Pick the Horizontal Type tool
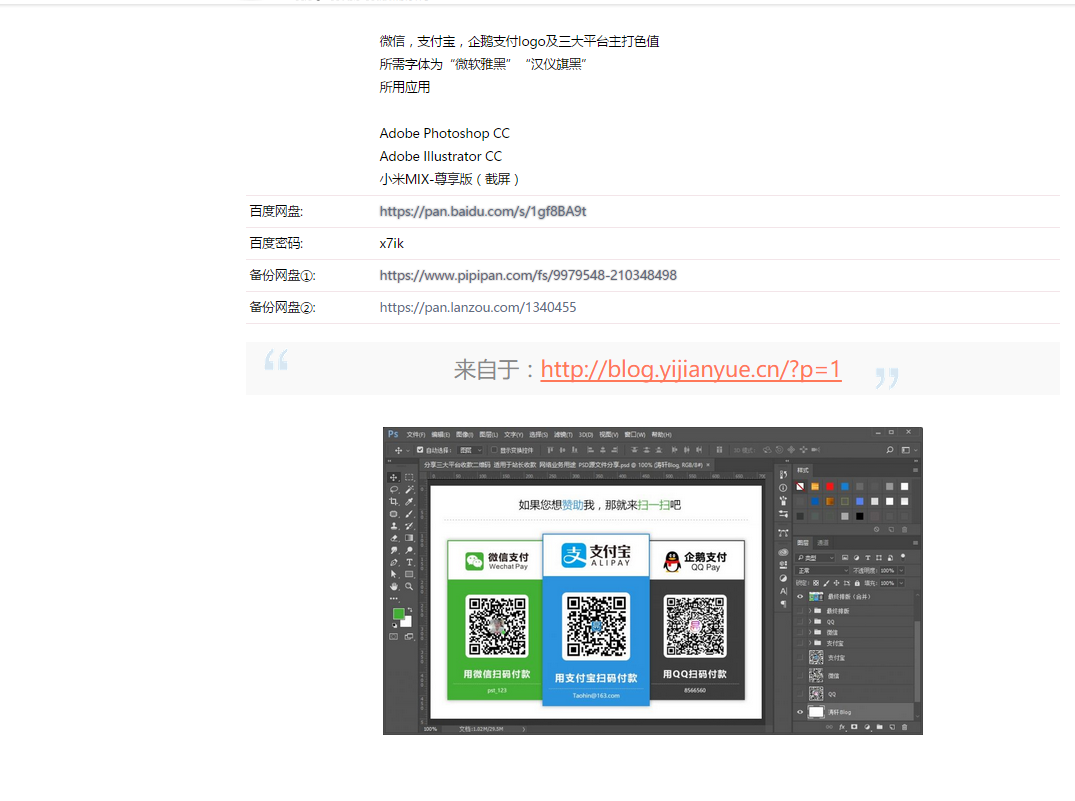This screenshot has width=1075, height=801. [410, 562]
